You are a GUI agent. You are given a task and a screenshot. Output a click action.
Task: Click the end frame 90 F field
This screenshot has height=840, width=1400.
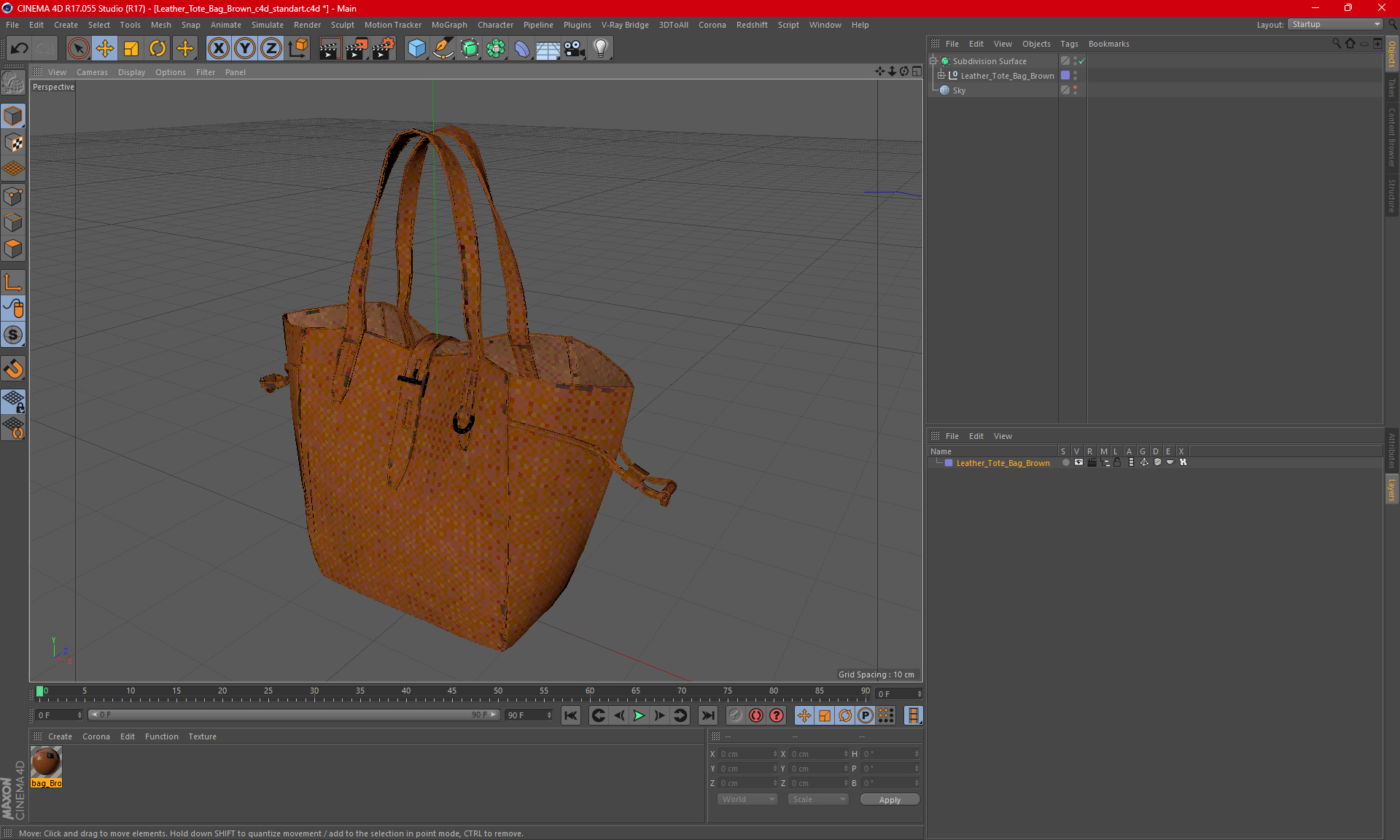tap(529, 715)
